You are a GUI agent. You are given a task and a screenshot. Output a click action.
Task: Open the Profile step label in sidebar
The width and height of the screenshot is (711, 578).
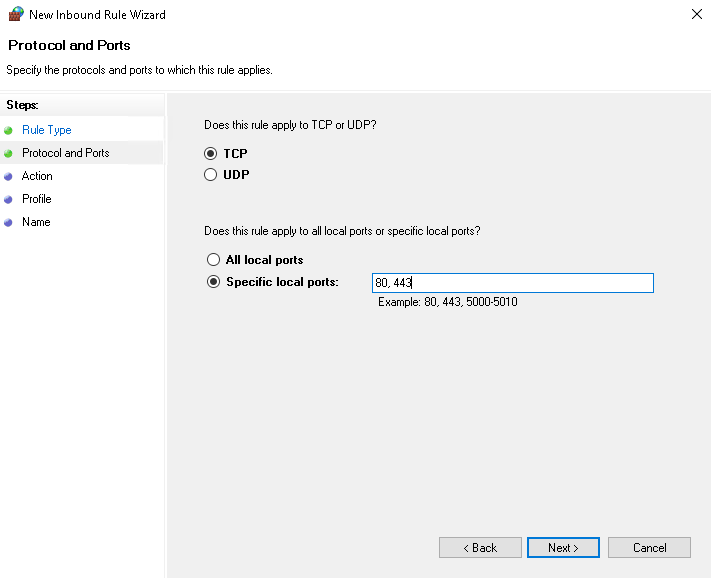pyautogui.click(x=37, y=199)
